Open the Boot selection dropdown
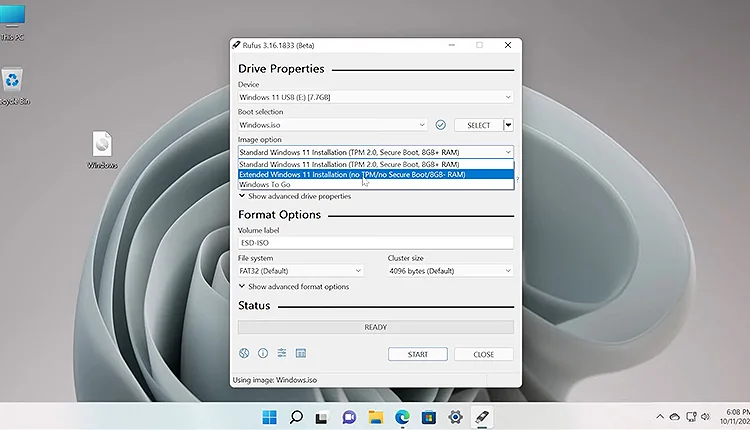 332,125
